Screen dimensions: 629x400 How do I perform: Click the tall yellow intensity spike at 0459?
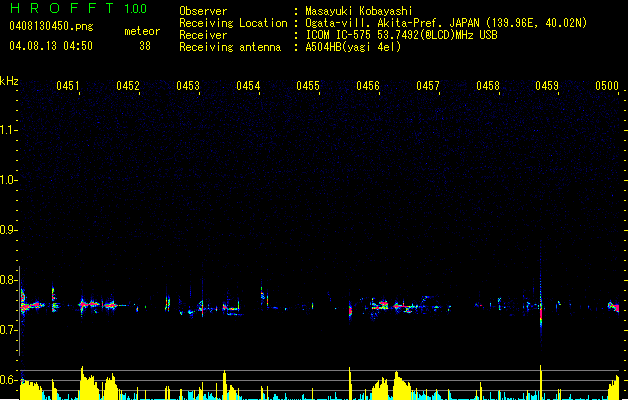(541, 382)
